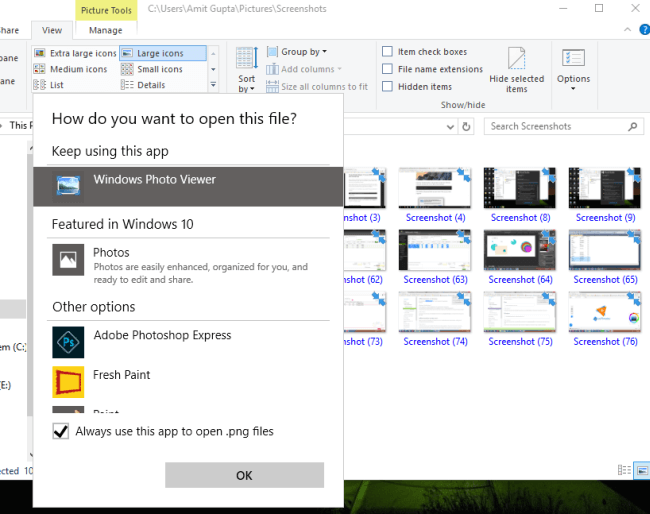This screenshot has width=650, height=514.
Task: Click the Photos app description text
Action: click(x=201, y=273)
